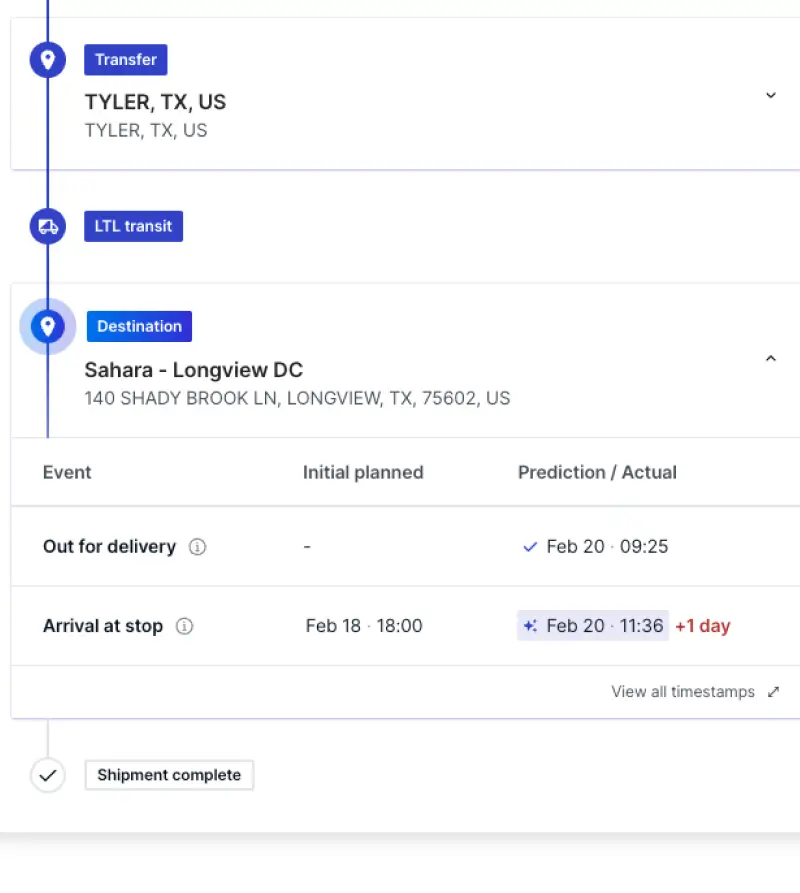Open View all timestamps link
Viewport: 800px width, 893px height.
[683, 692]
